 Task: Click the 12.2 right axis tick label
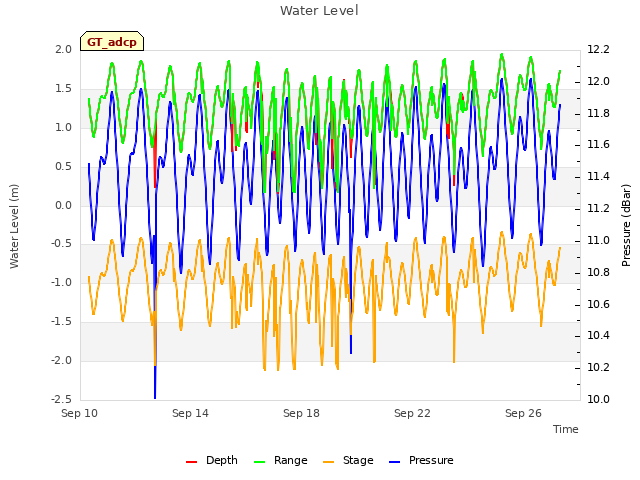point(598,49)
